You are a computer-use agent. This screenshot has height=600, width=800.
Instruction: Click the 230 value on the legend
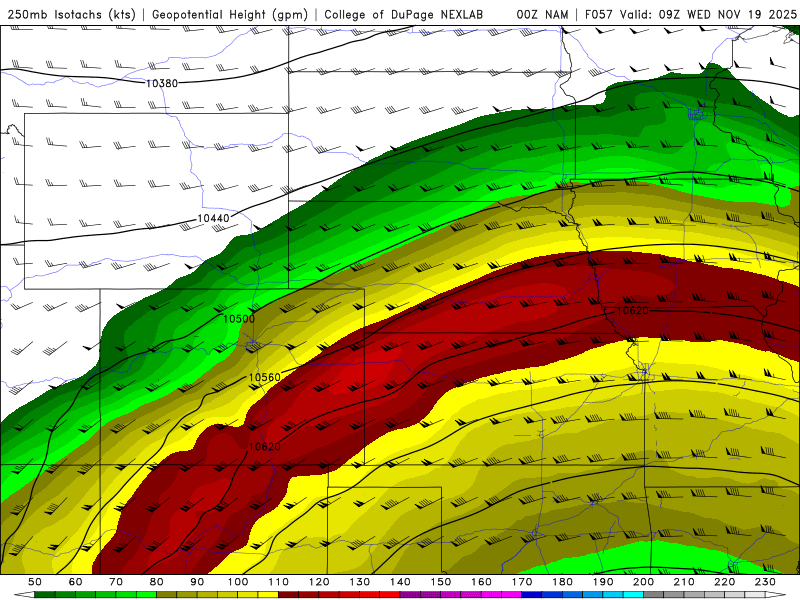coord(766,582)
